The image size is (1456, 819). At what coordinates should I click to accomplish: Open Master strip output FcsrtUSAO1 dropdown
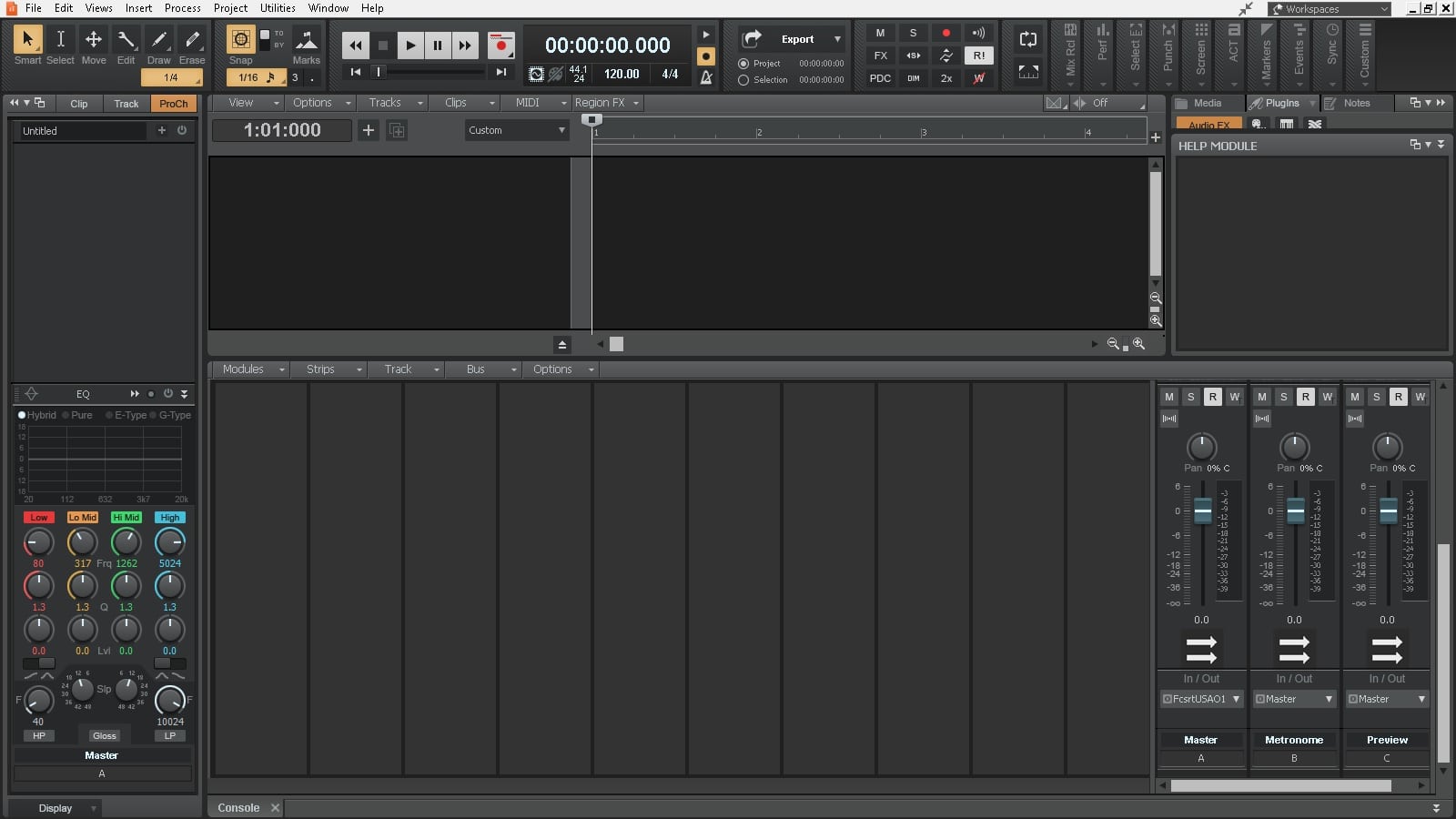[x=1201, y=699]
